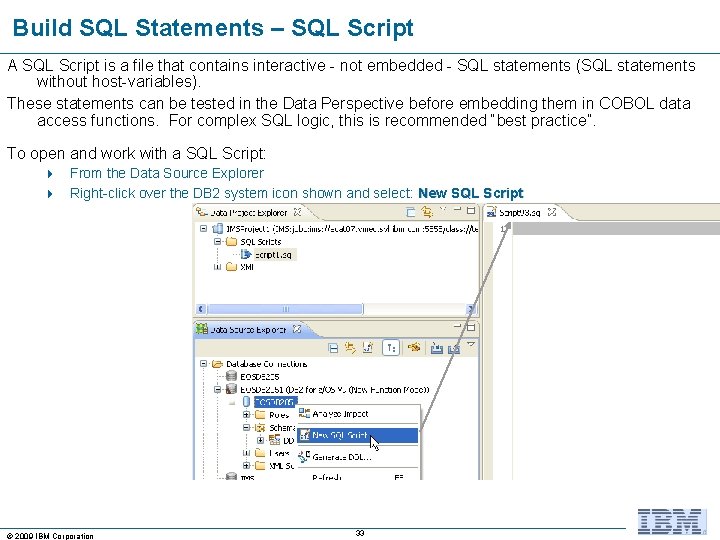This screenshot has width=720, height=540.
Task: Click the script1.sql file icon
Action: 246,254
